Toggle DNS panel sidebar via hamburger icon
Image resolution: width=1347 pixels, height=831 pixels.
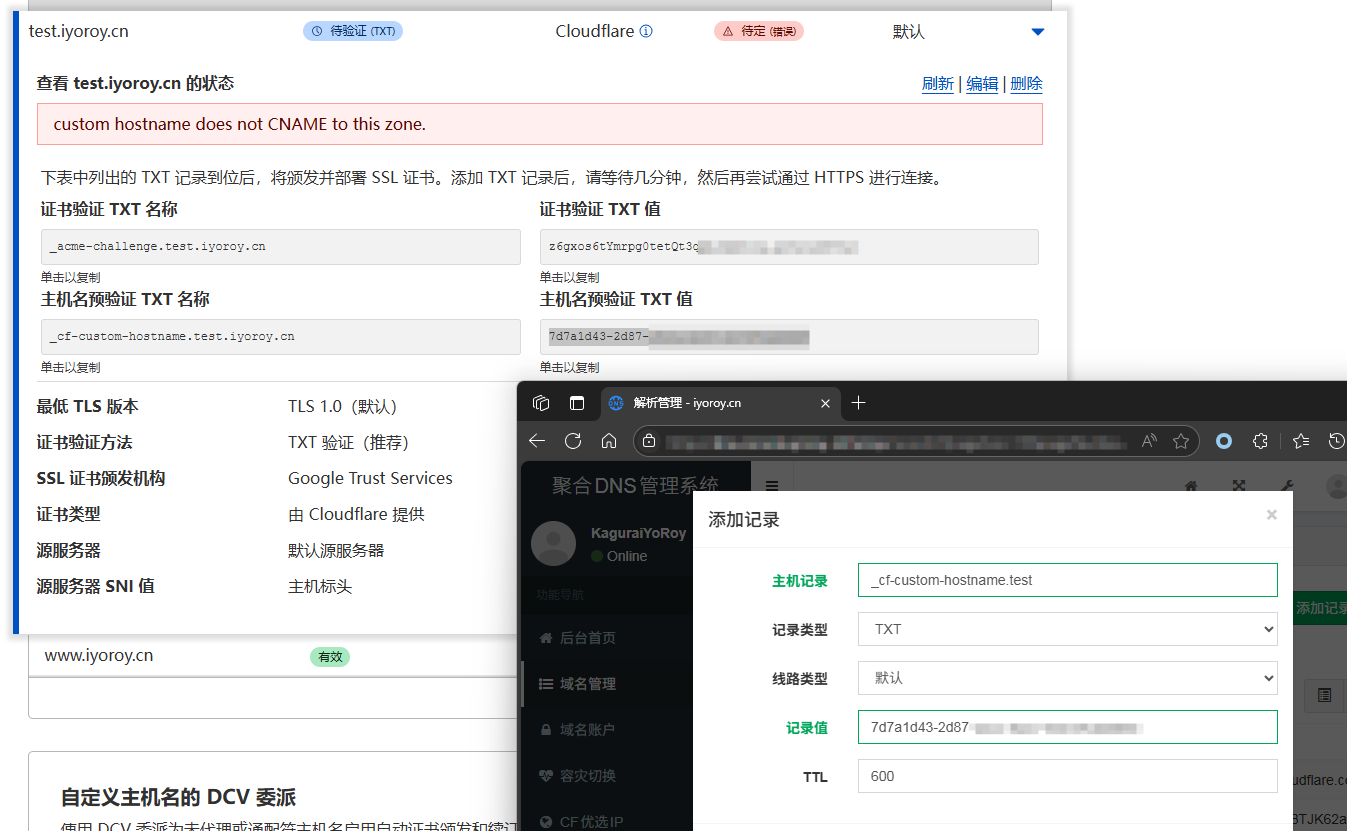(772, 486)
